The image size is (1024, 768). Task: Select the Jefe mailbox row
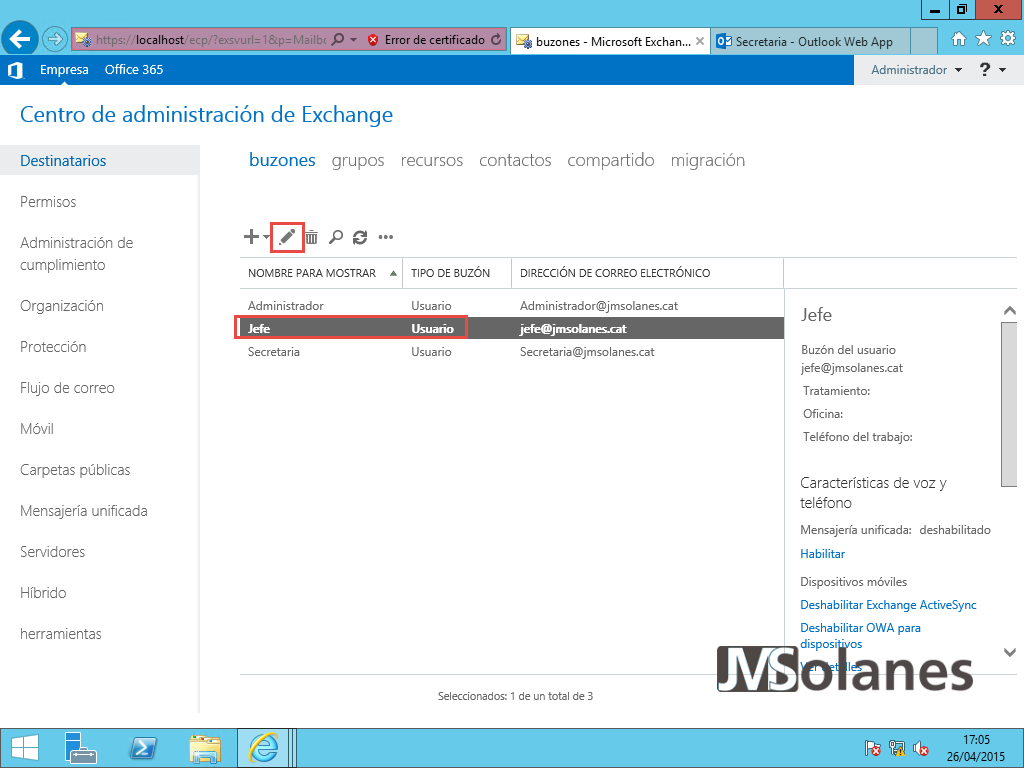[512, 328]
